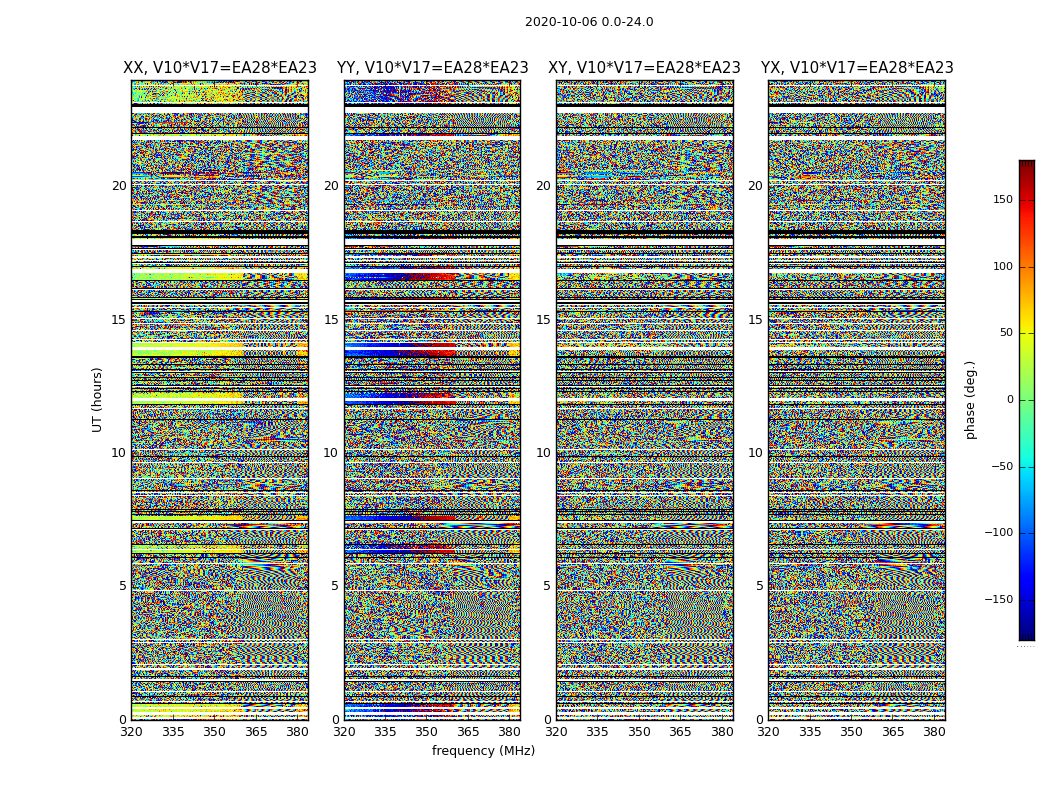Click the XY panel y-axis tick 15
1050x800 pixels.
tap(543, 319)
